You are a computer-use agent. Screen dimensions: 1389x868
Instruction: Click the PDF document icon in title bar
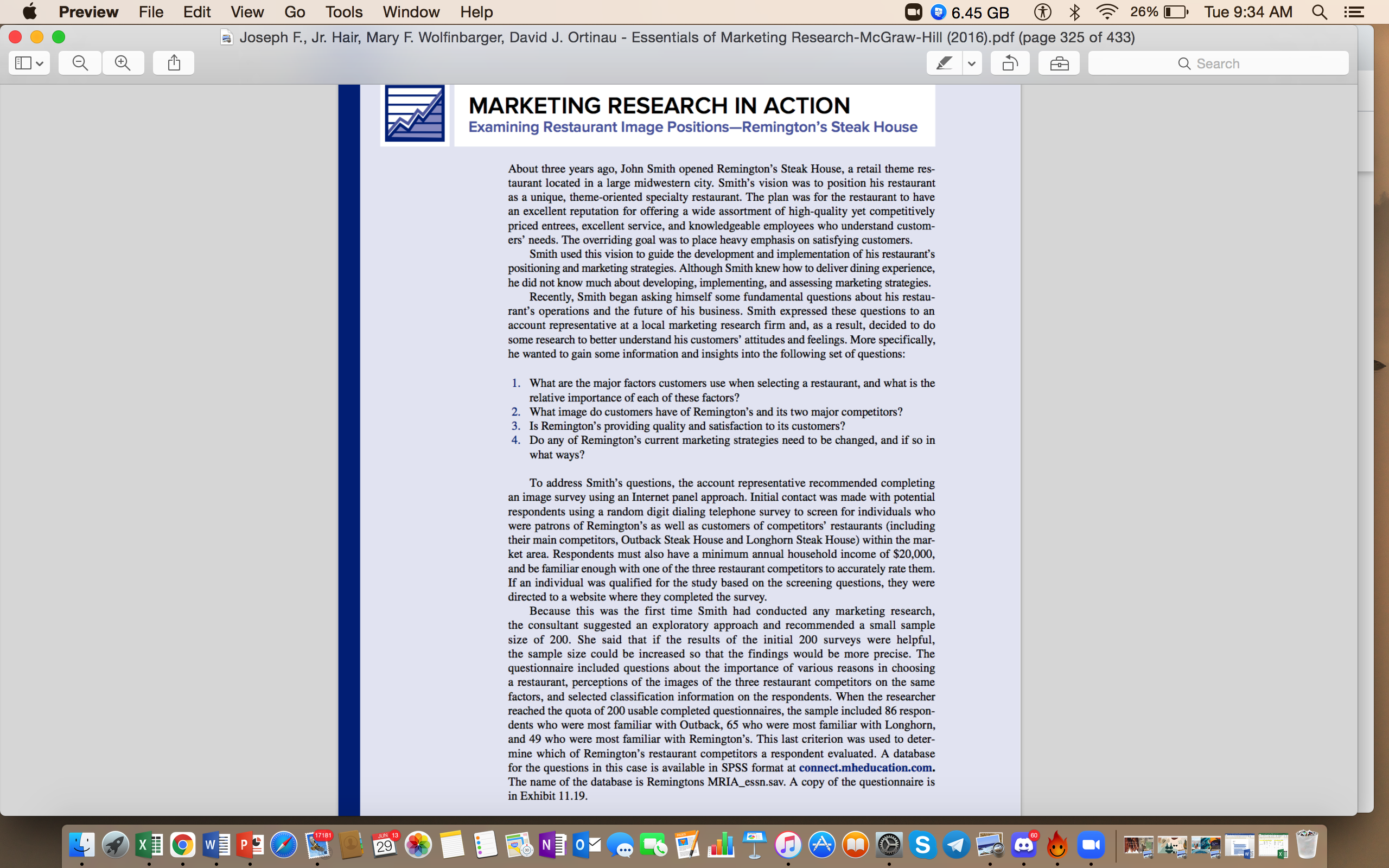(x=227, y=37)
